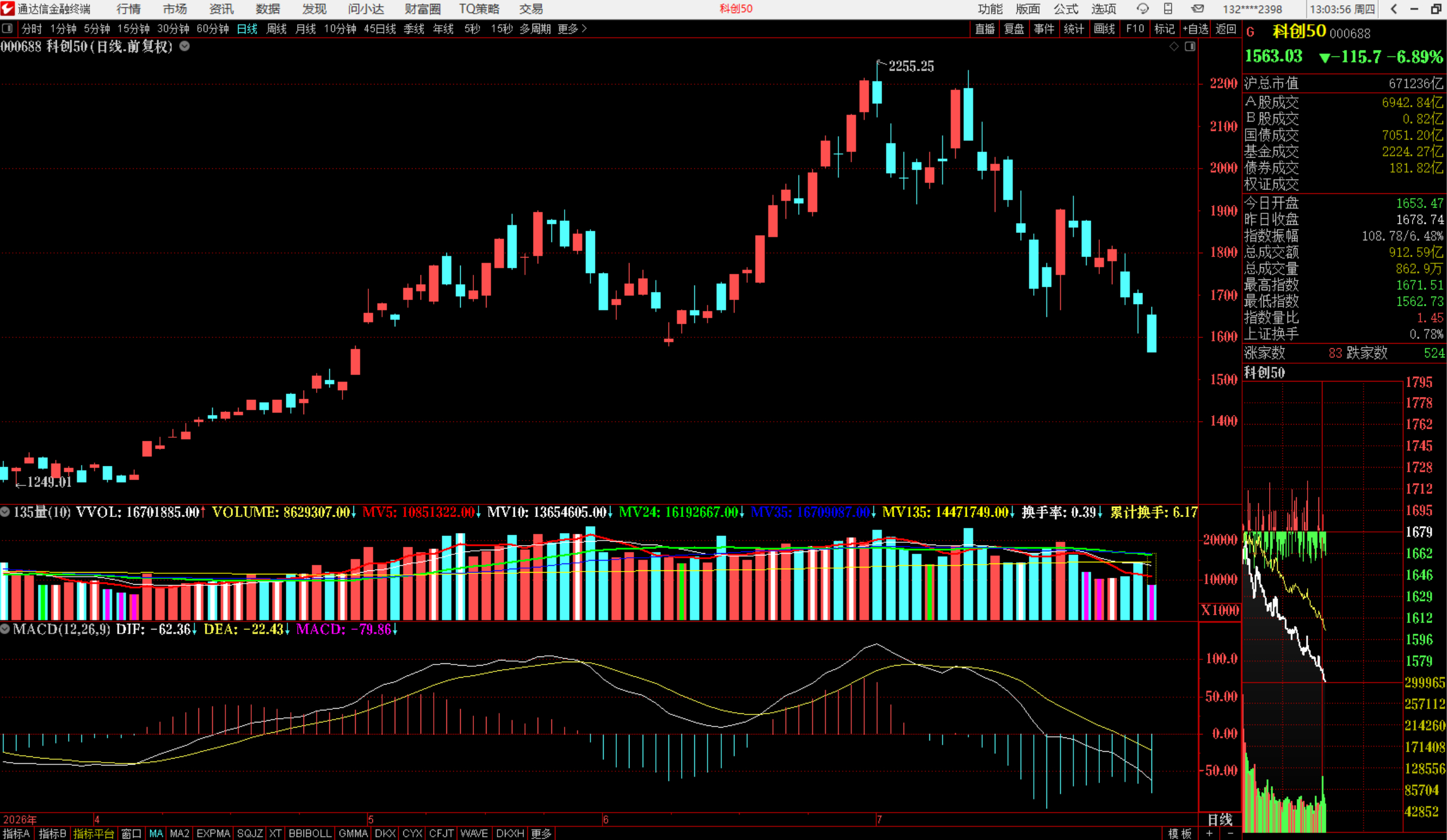Switch to the 15分钟 period
1447x840 pixels.
[x=133, y=29]
